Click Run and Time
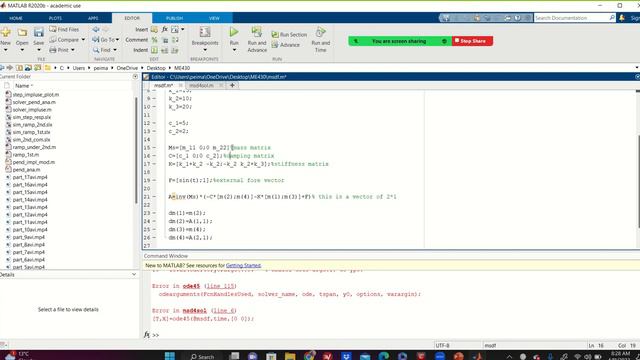This screenshot has width=640, height=360. click(320, 39)
